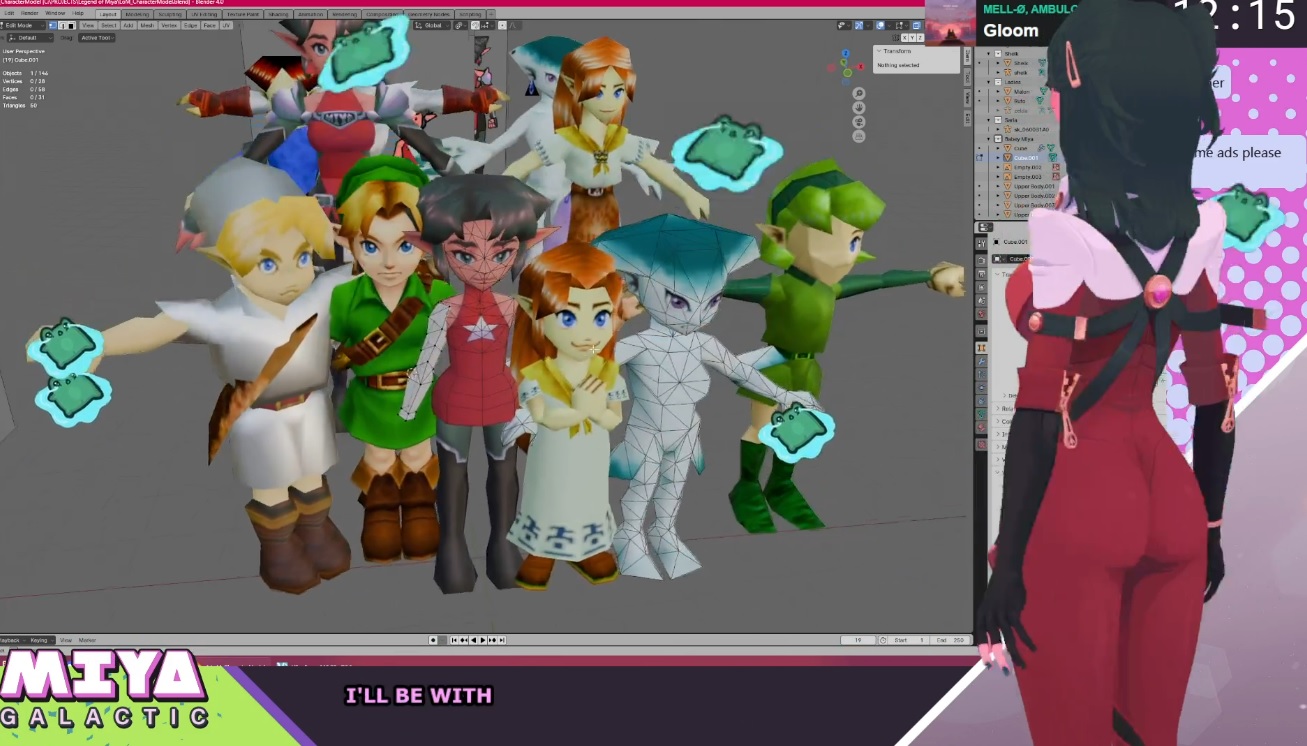Switch to face select mode

point(71,26)
